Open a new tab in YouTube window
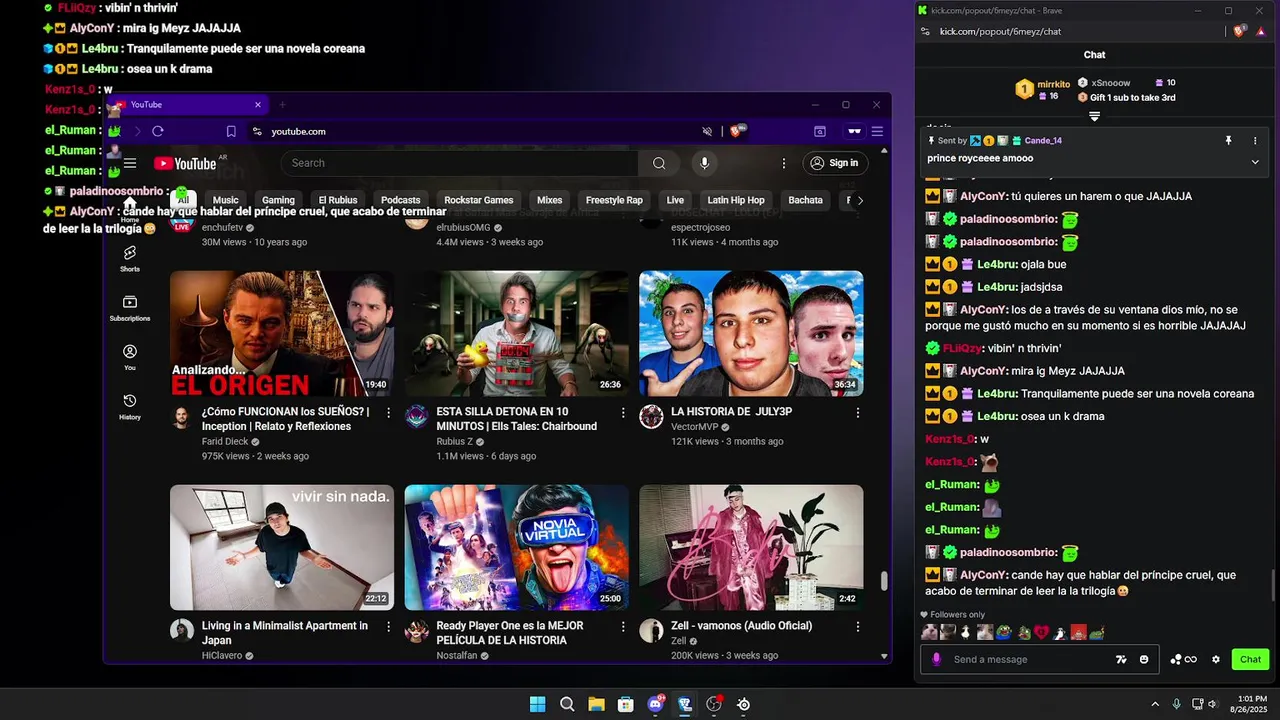 click(282, 105)
